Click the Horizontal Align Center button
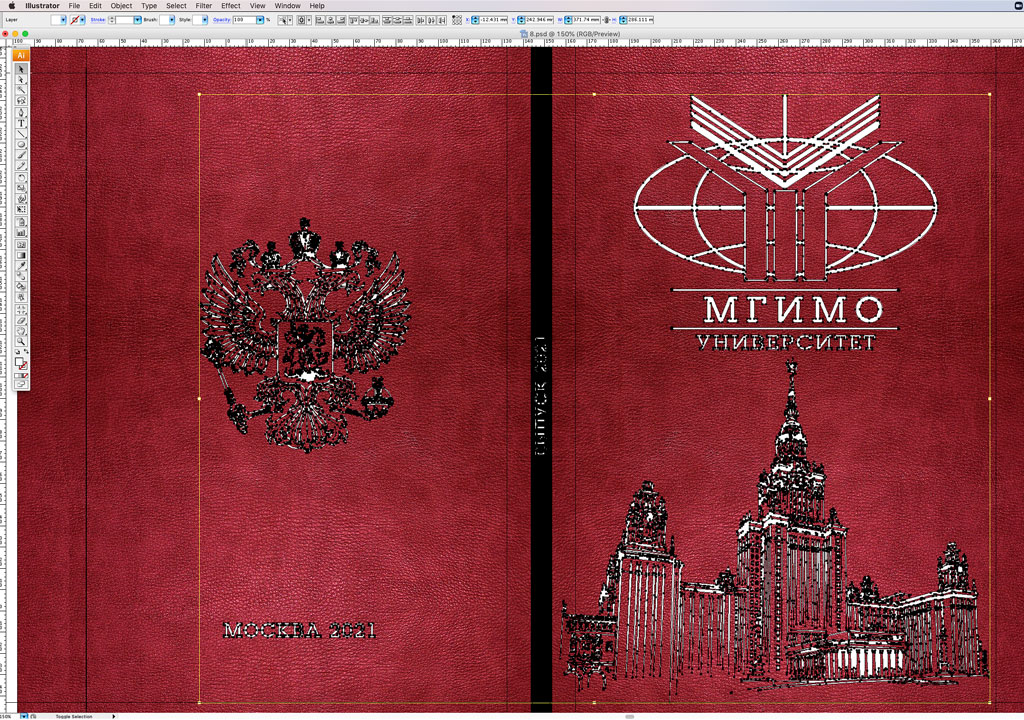1024x720 pixels. pos(330,20)
